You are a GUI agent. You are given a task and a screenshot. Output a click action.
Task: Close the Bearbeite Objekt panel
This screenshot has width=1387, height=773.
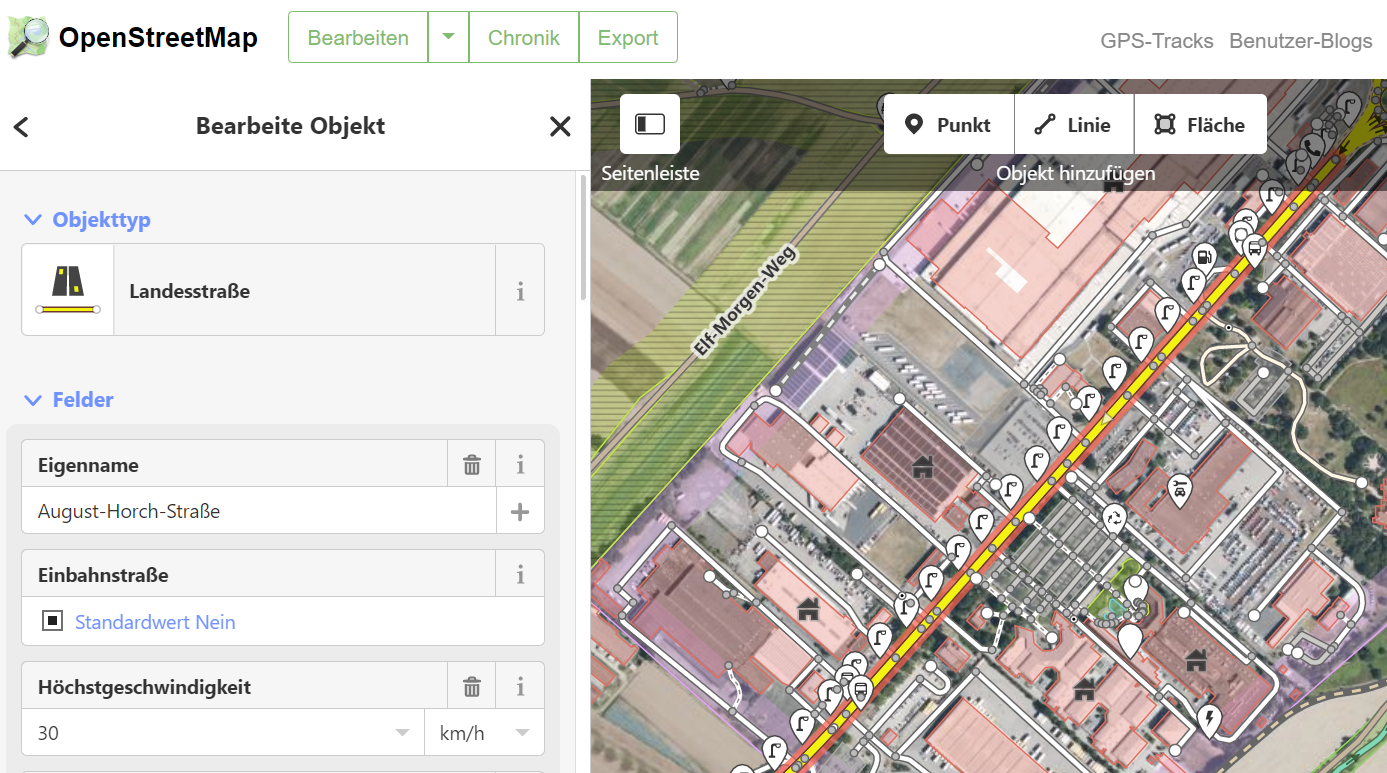tap(560, 126)
